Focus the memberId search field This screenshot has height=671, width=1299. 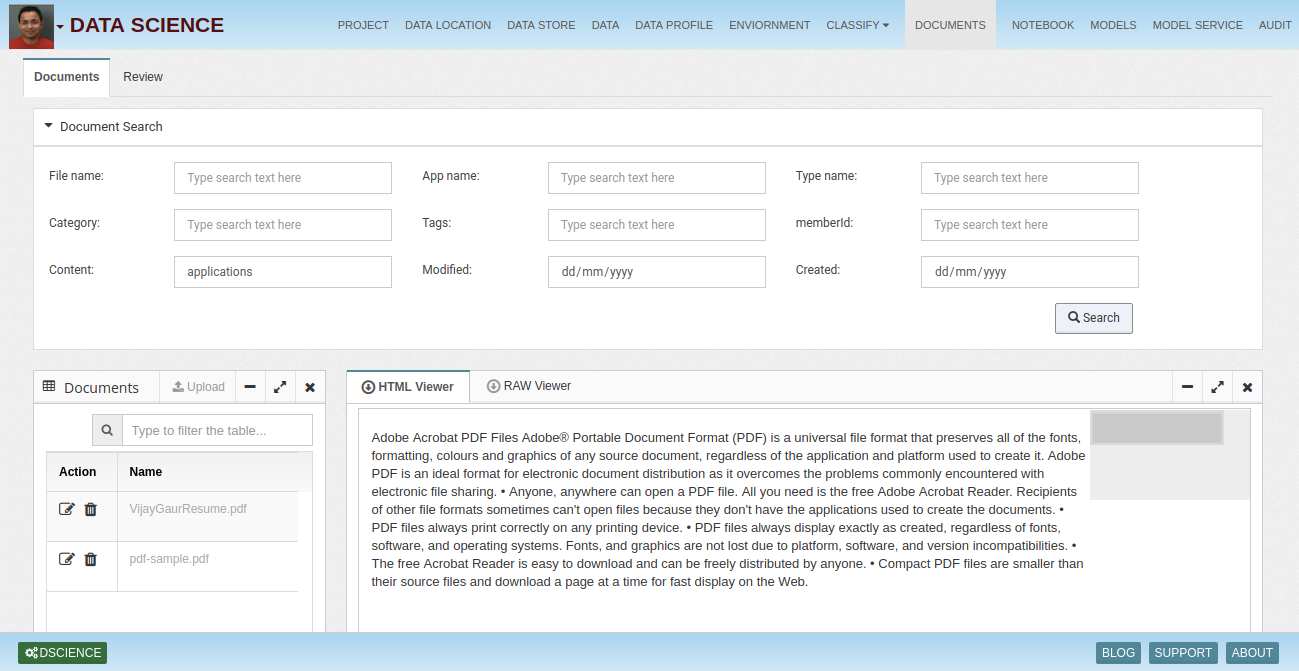pos(1030,225)
